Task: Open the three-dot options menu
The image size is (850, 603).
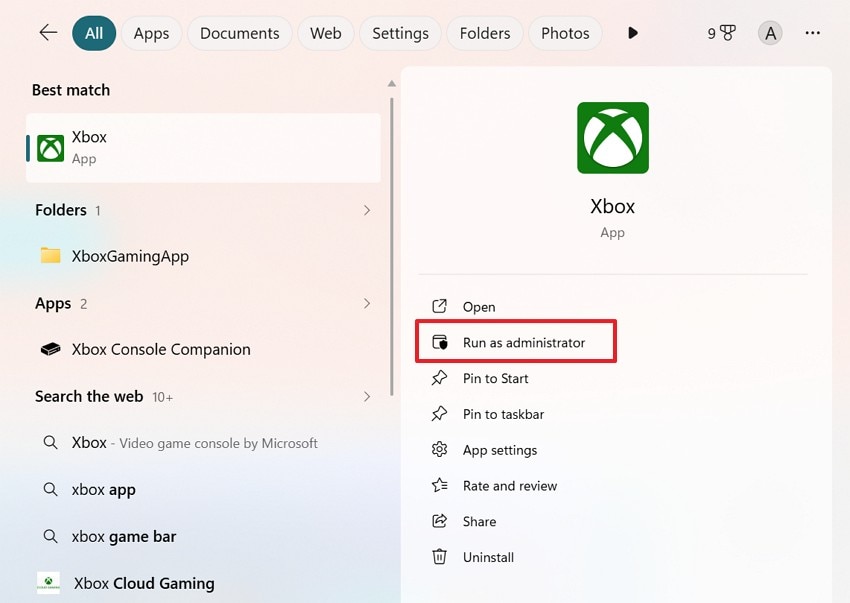Action: 812,33
